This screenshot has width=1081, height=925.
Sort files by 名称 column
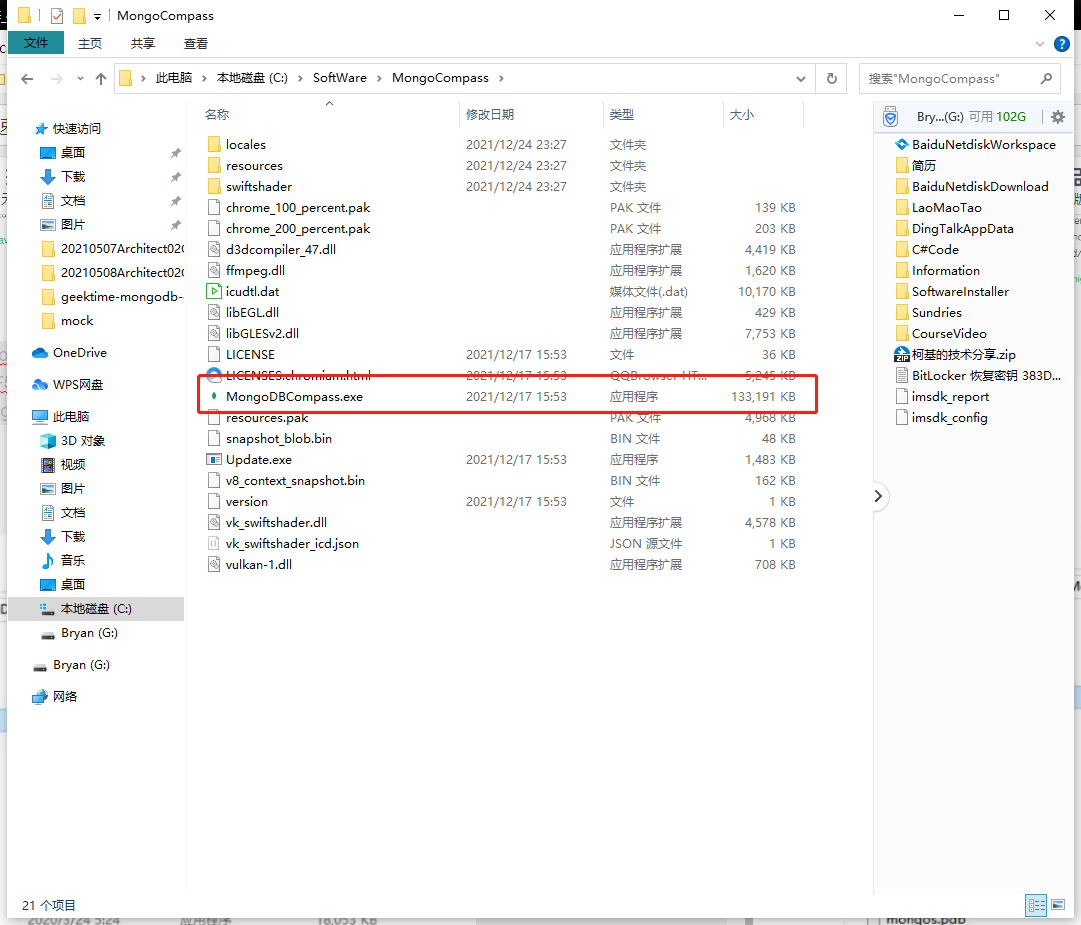coord(217,114)
